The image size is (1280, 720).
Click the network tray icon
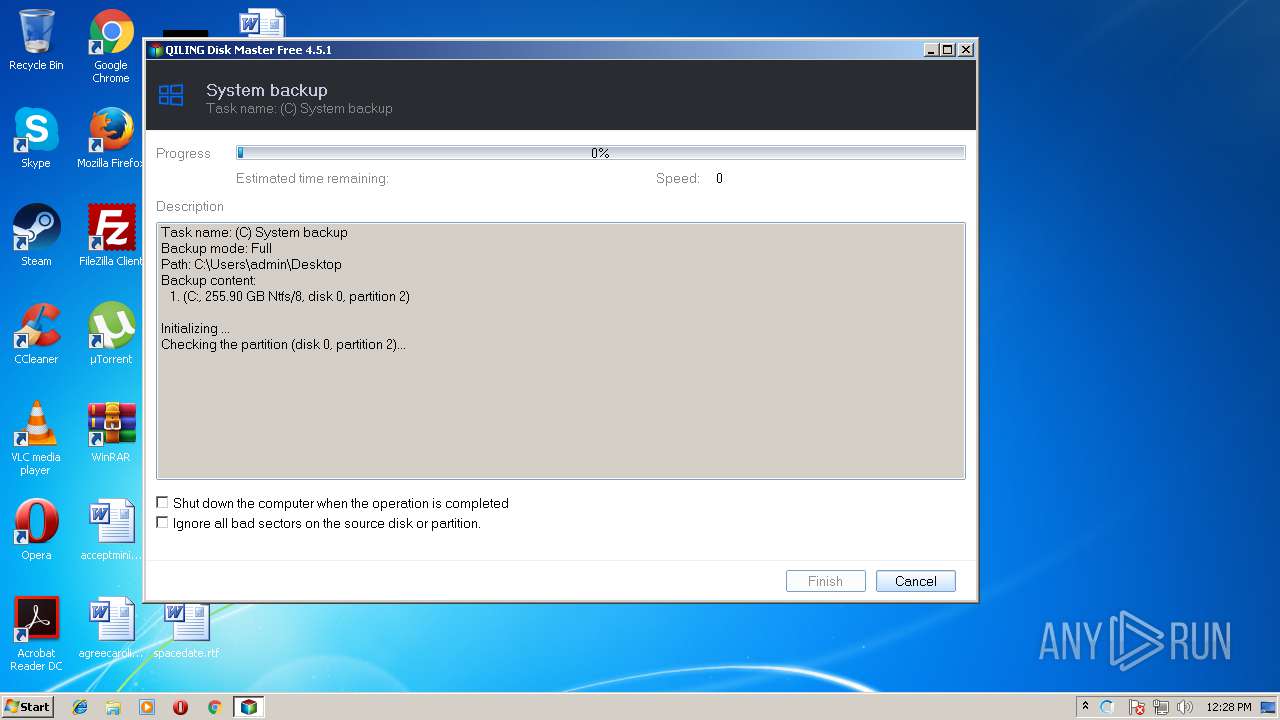point(1161,707)
